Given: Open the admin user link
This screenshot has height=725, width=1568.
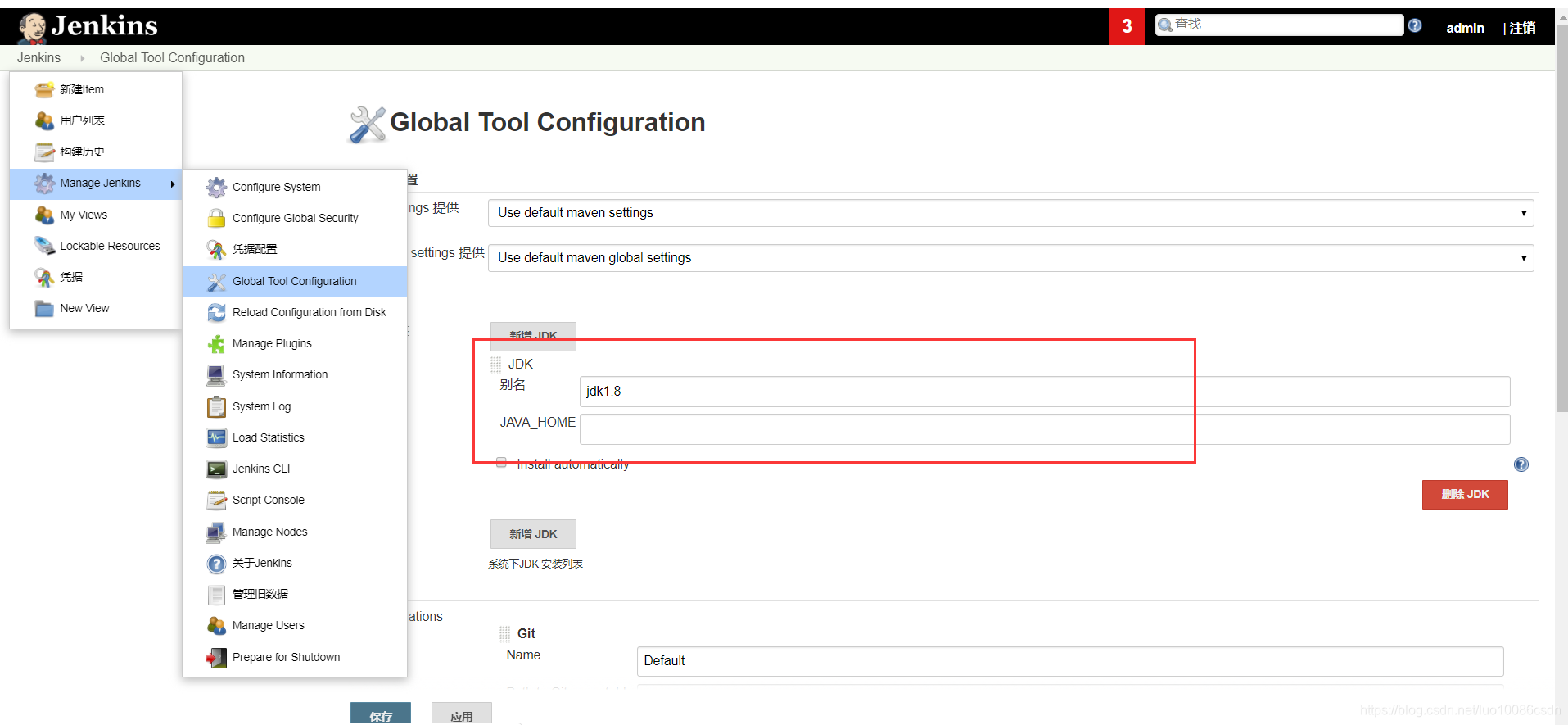Looking at the screenshot, I should 1465,28.
